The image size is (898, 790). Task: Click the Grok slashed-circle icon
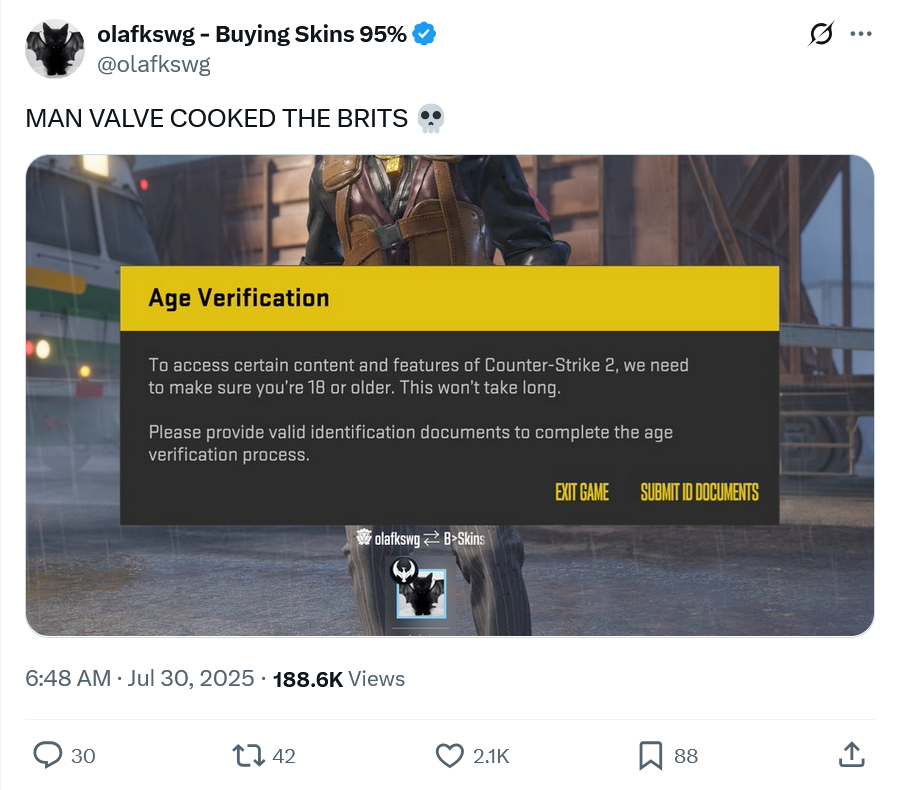click(821, 34)
